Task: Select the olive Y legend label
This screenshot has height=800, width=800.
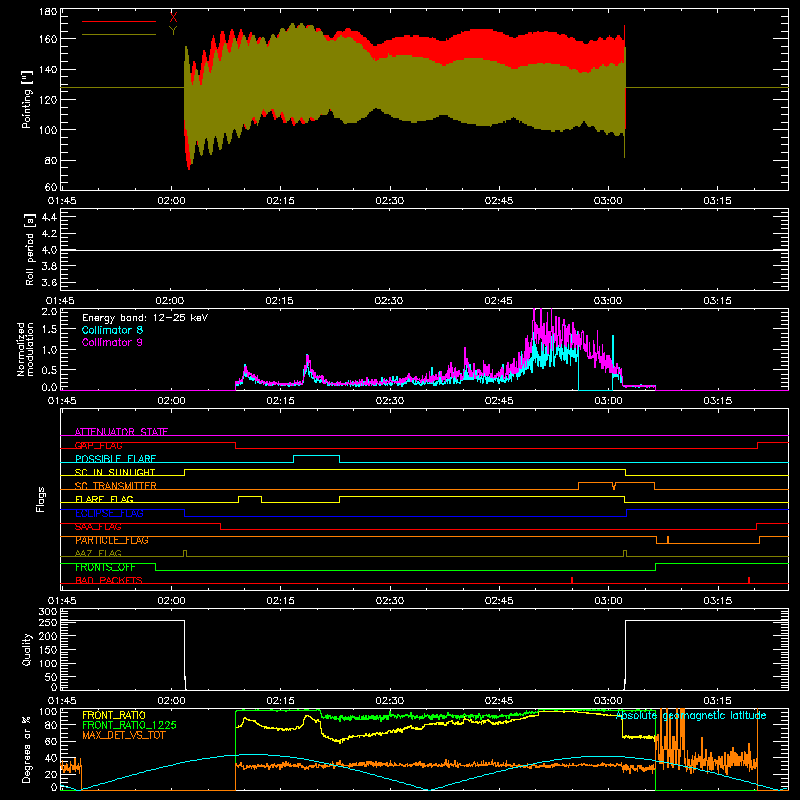Action: [x=173, y=31]
